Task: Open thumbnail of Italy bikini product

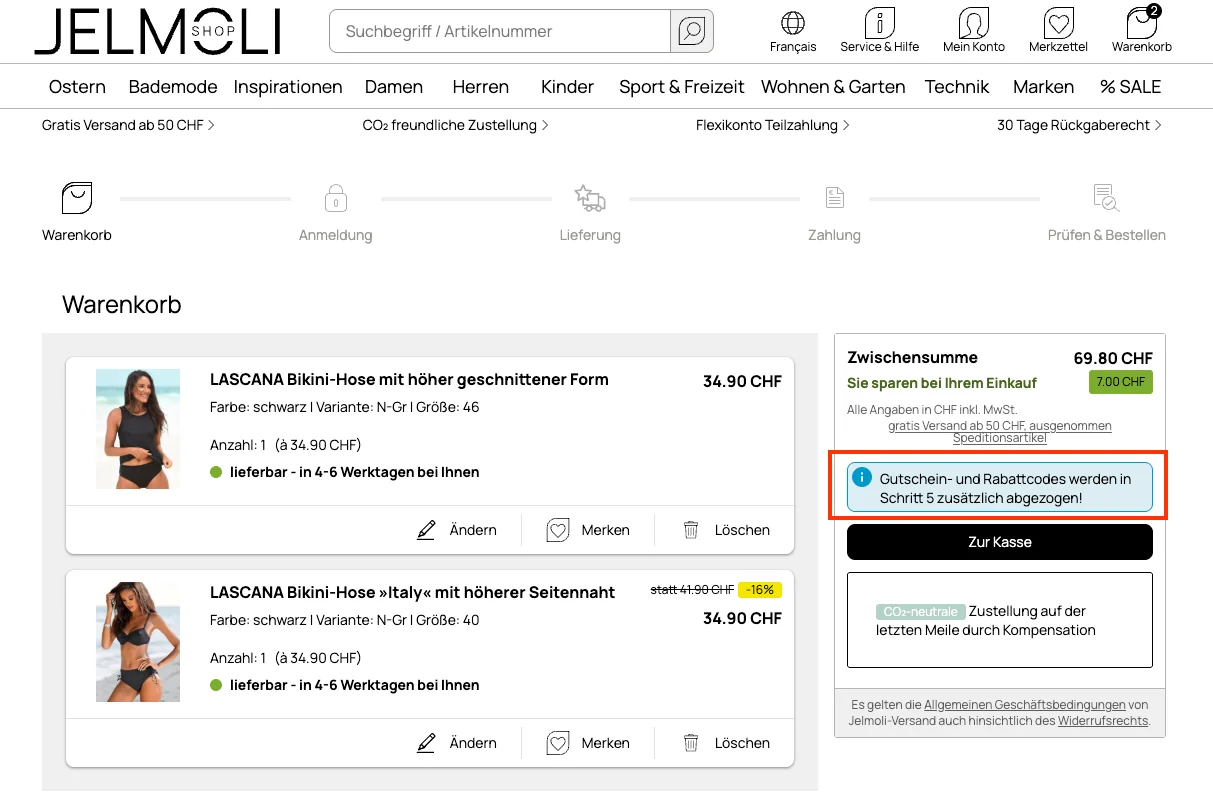Action: [138, 642]
